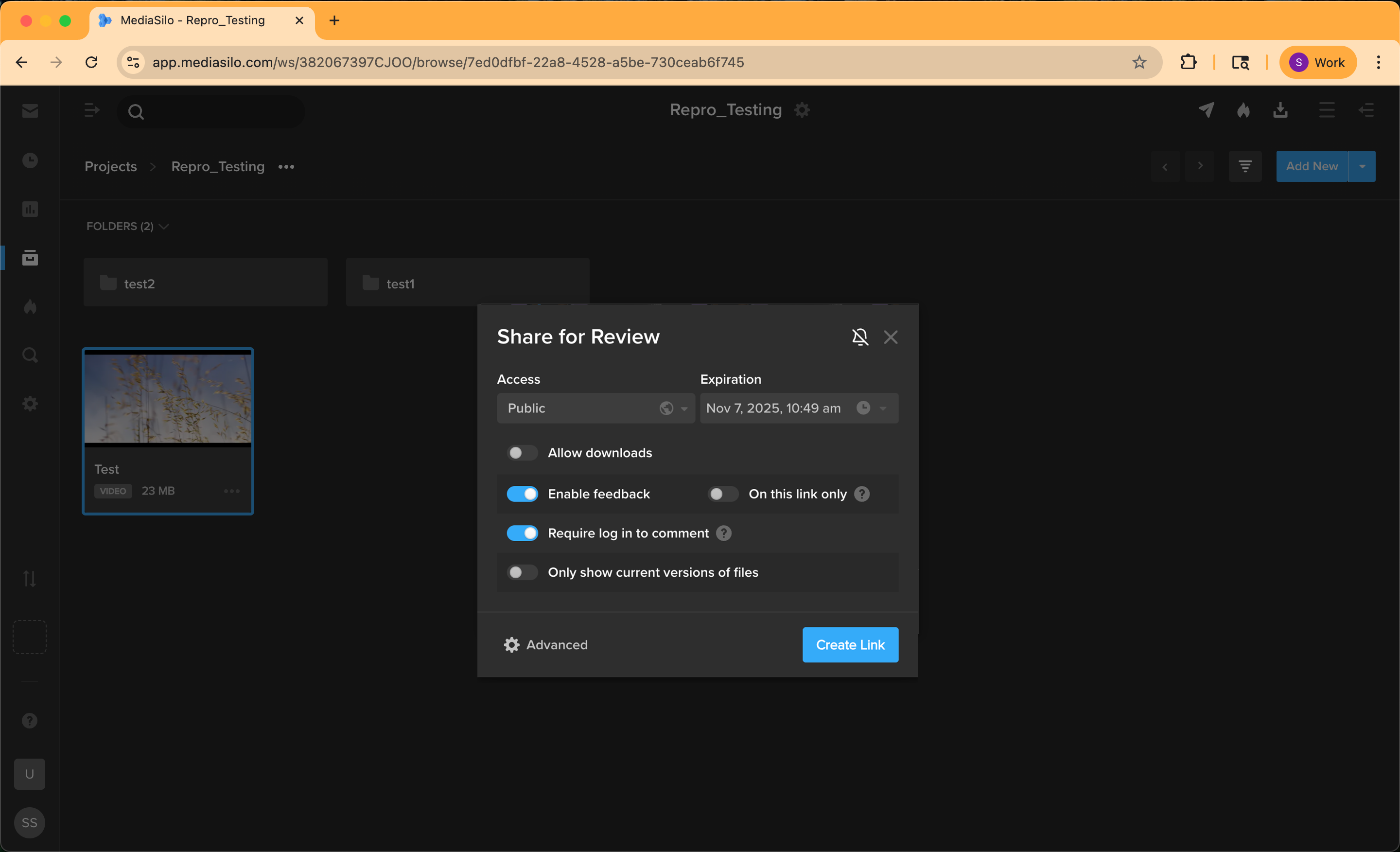Open the Analytics bar chart icon

[29, 209]
